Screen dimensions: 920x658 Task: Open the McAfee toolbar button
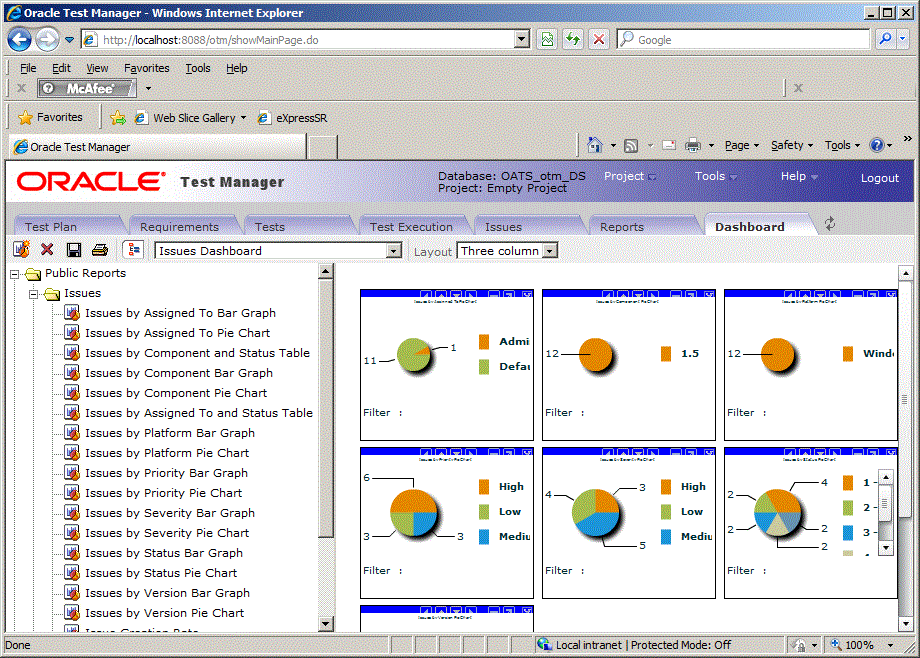87,89
